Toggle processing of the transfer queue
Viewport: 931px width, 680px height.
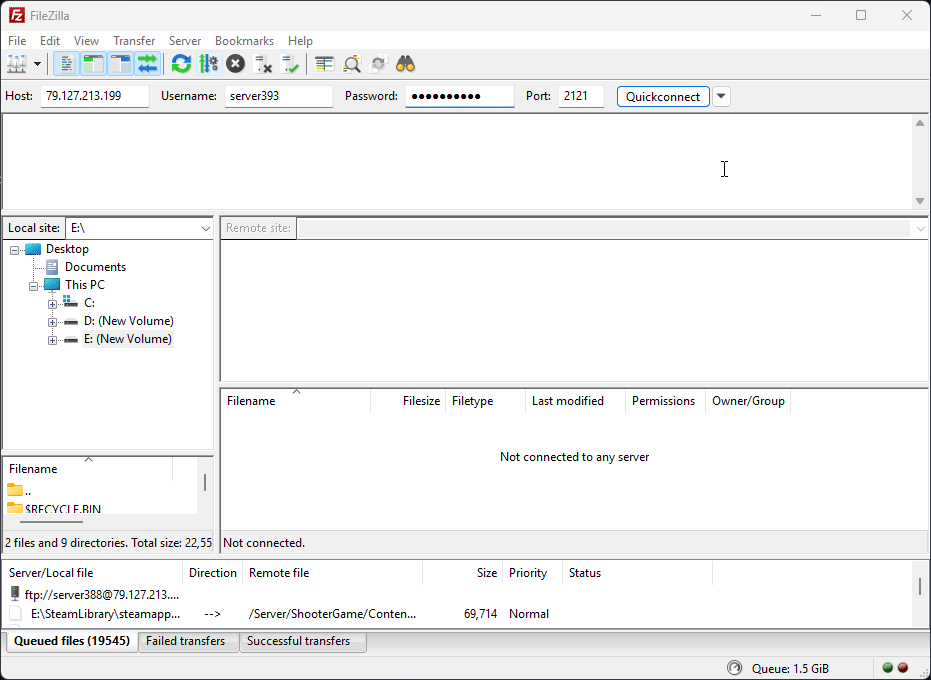[x=209, y=64]
